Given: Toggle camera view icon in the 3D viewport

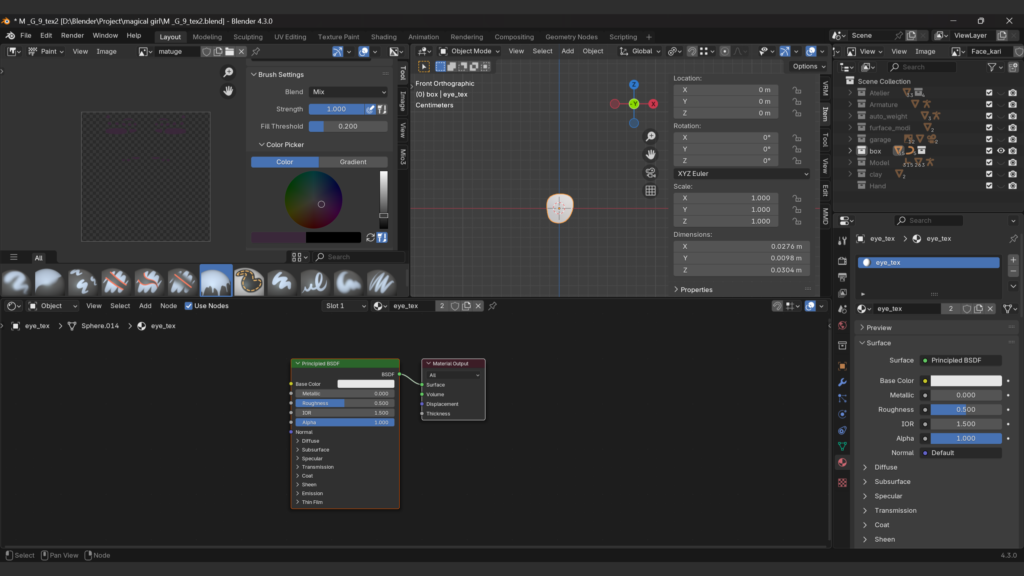Looking at the screenshot, I should [x=651, y=172].
